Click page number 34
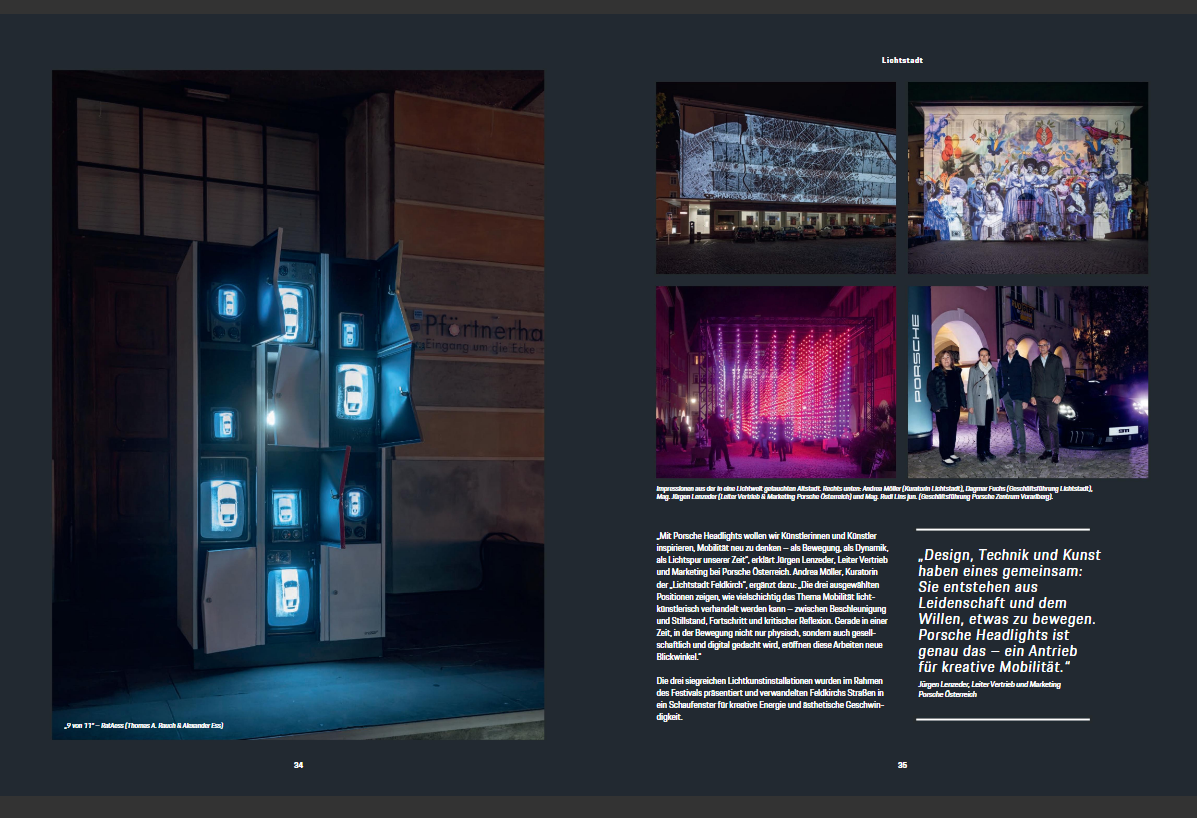 pyautogui.click(x=297, y=763)
